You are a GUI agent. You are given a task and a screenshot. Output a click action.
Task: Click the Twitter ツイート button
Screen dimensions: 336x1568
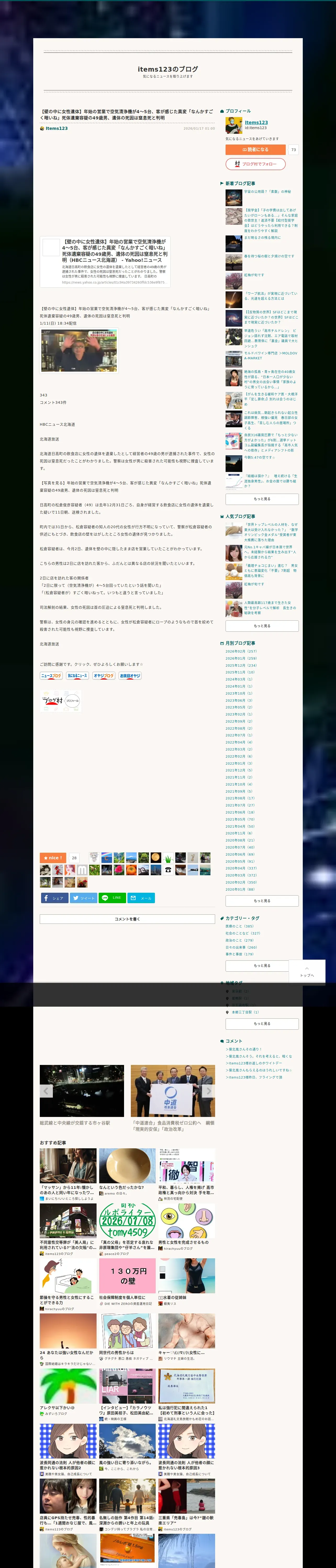coord(83,898)
